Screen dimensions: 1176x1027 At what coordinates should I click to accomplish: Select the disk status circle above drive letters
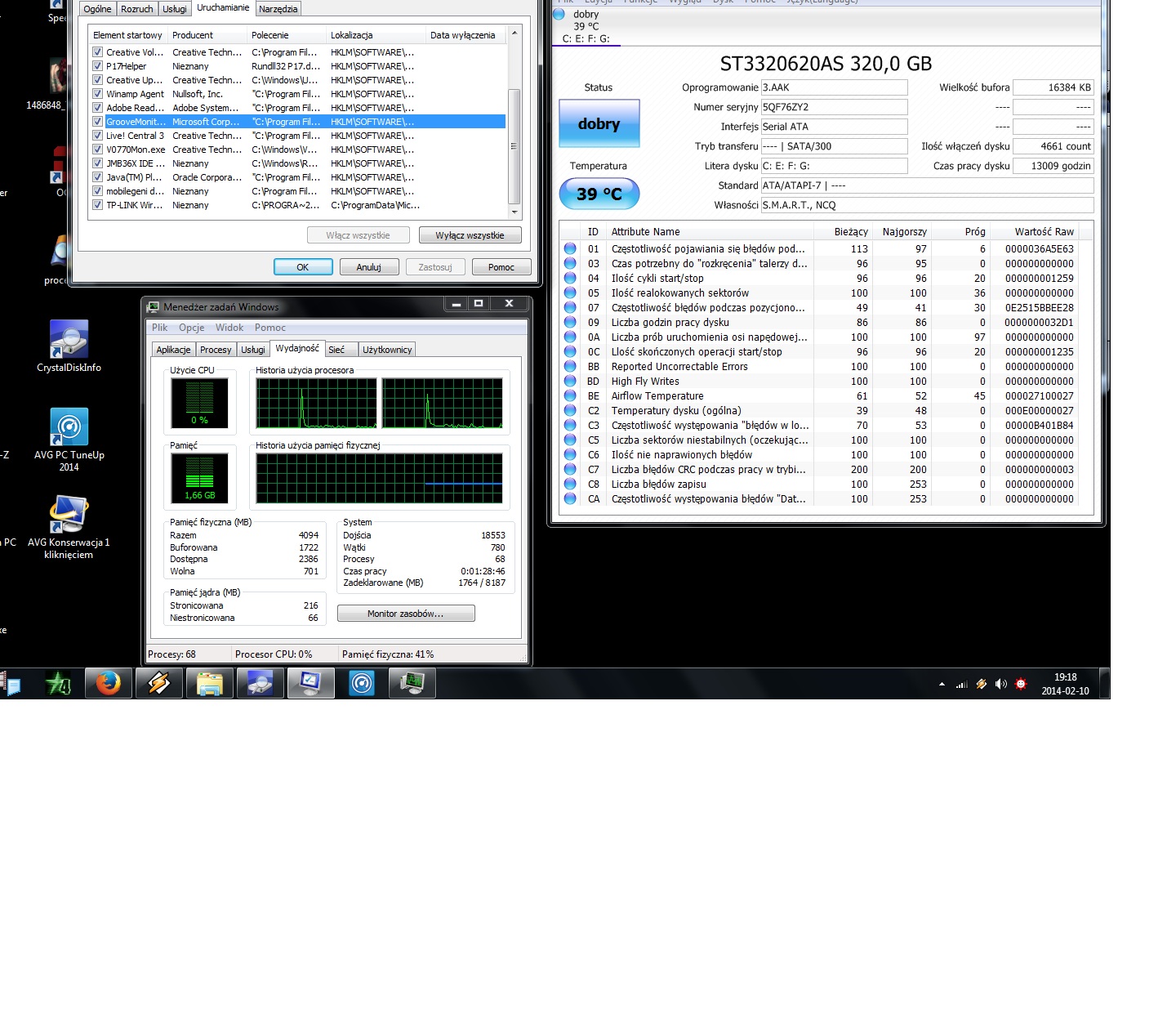point(559,14)
